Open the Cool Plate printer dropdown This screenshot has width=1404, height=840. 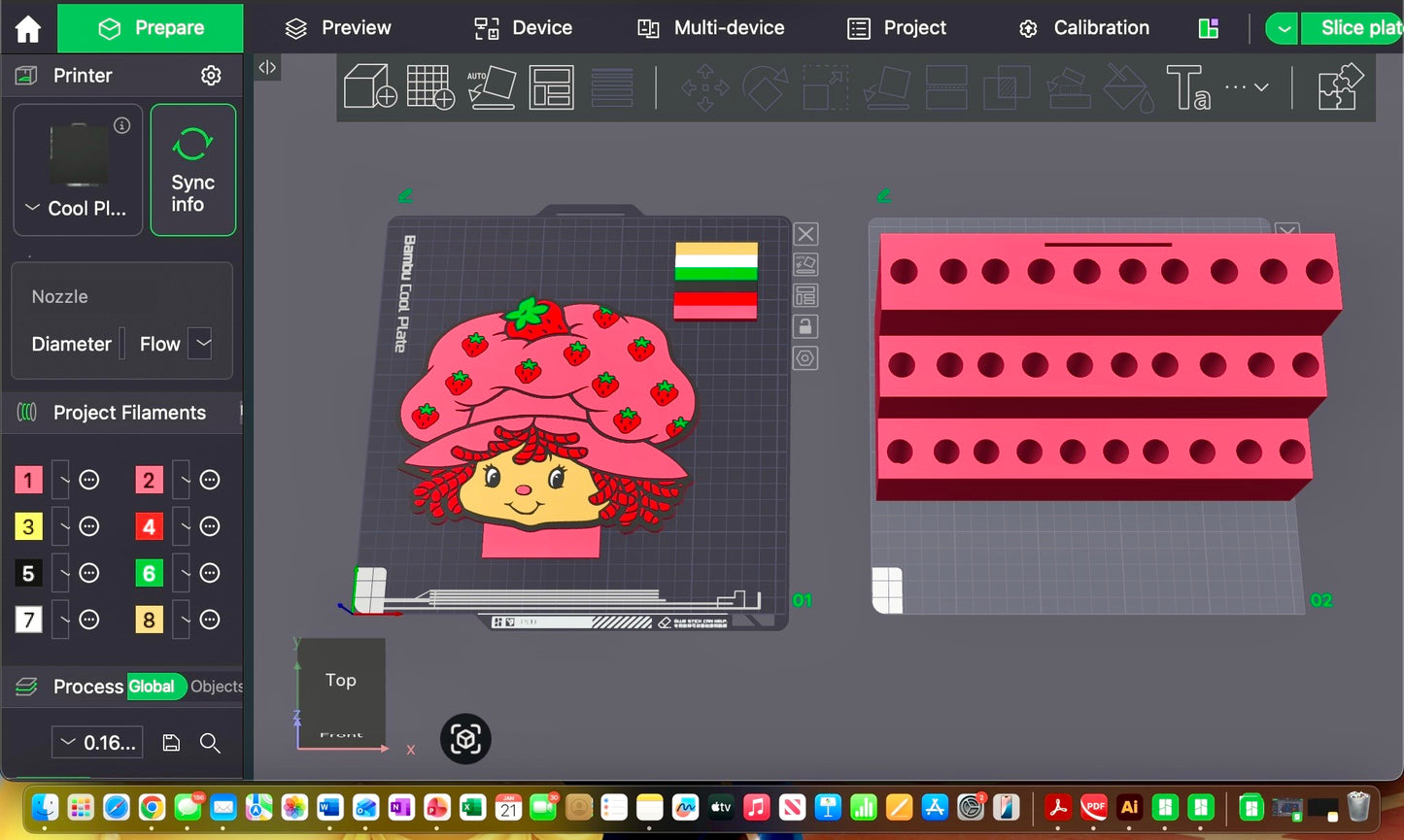78,208
